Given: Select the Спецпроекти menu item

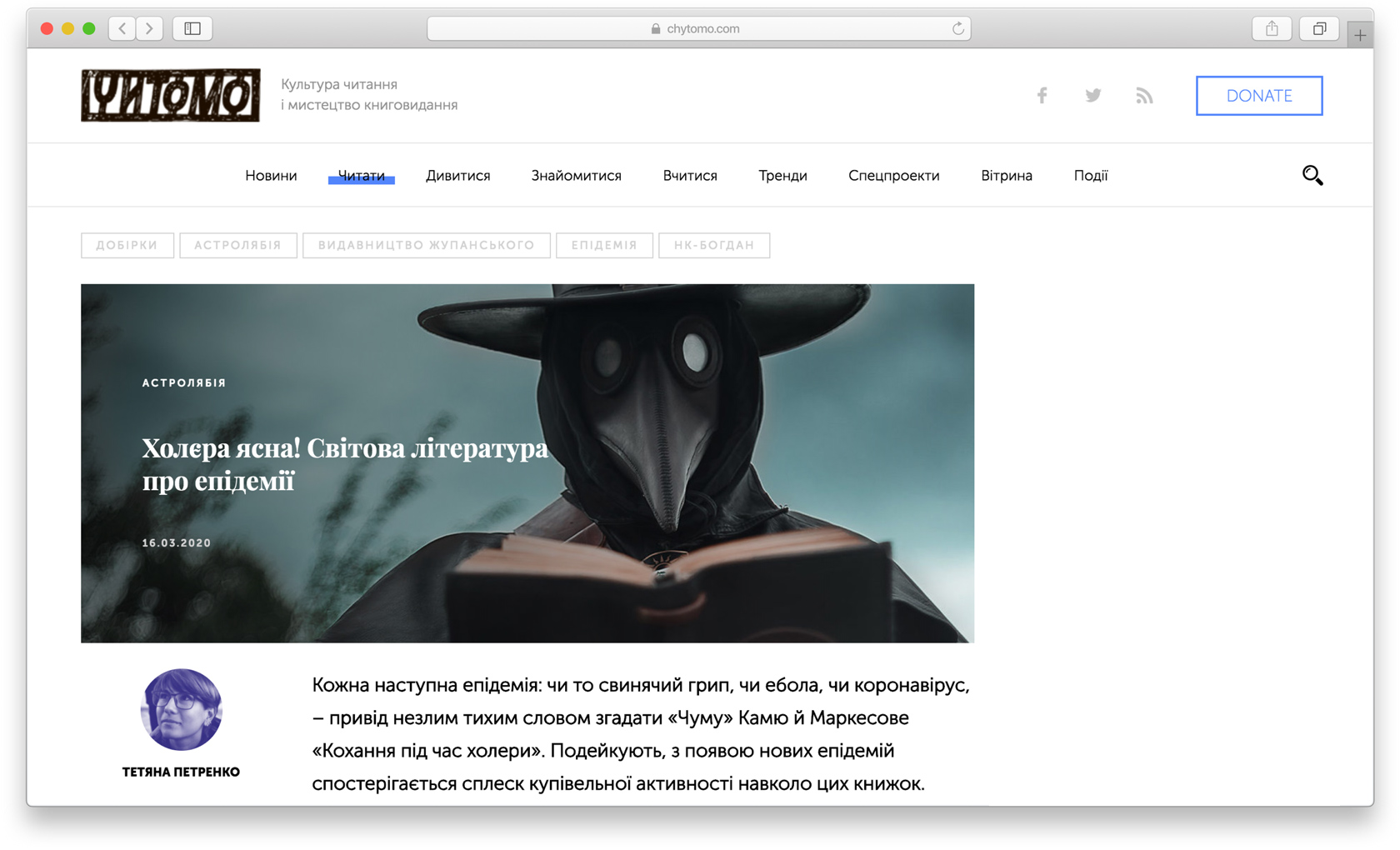Looking at the screenshot, I should (893, 176).
